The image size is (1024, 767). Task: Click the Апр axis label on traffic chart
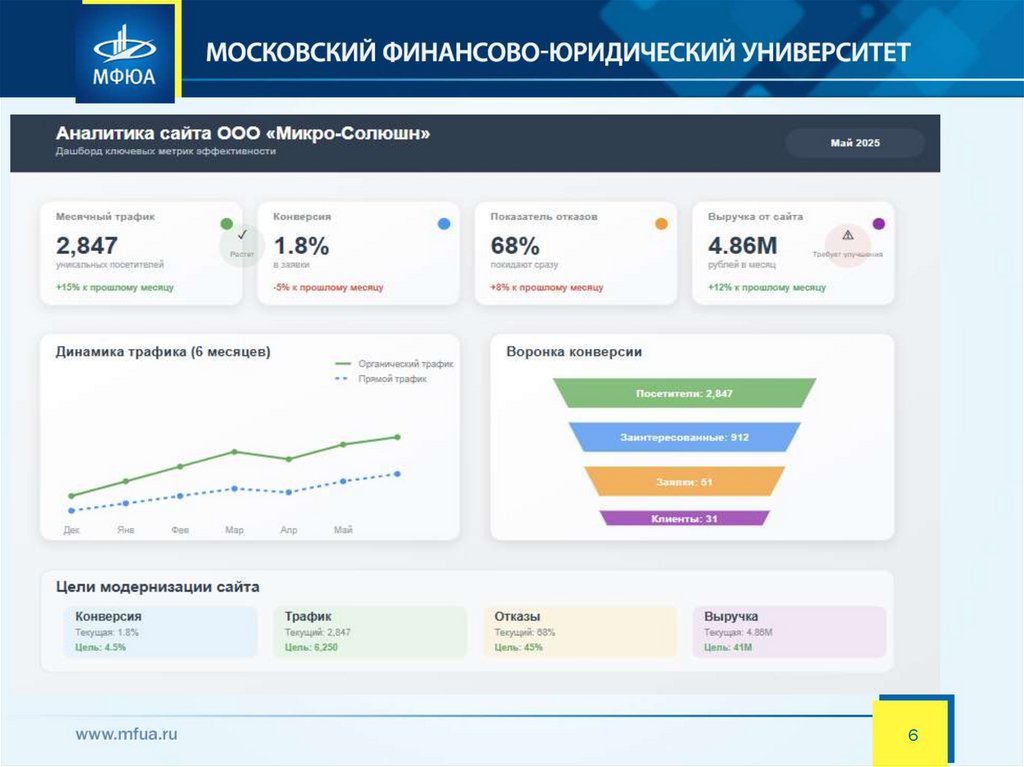coord(289,530)
